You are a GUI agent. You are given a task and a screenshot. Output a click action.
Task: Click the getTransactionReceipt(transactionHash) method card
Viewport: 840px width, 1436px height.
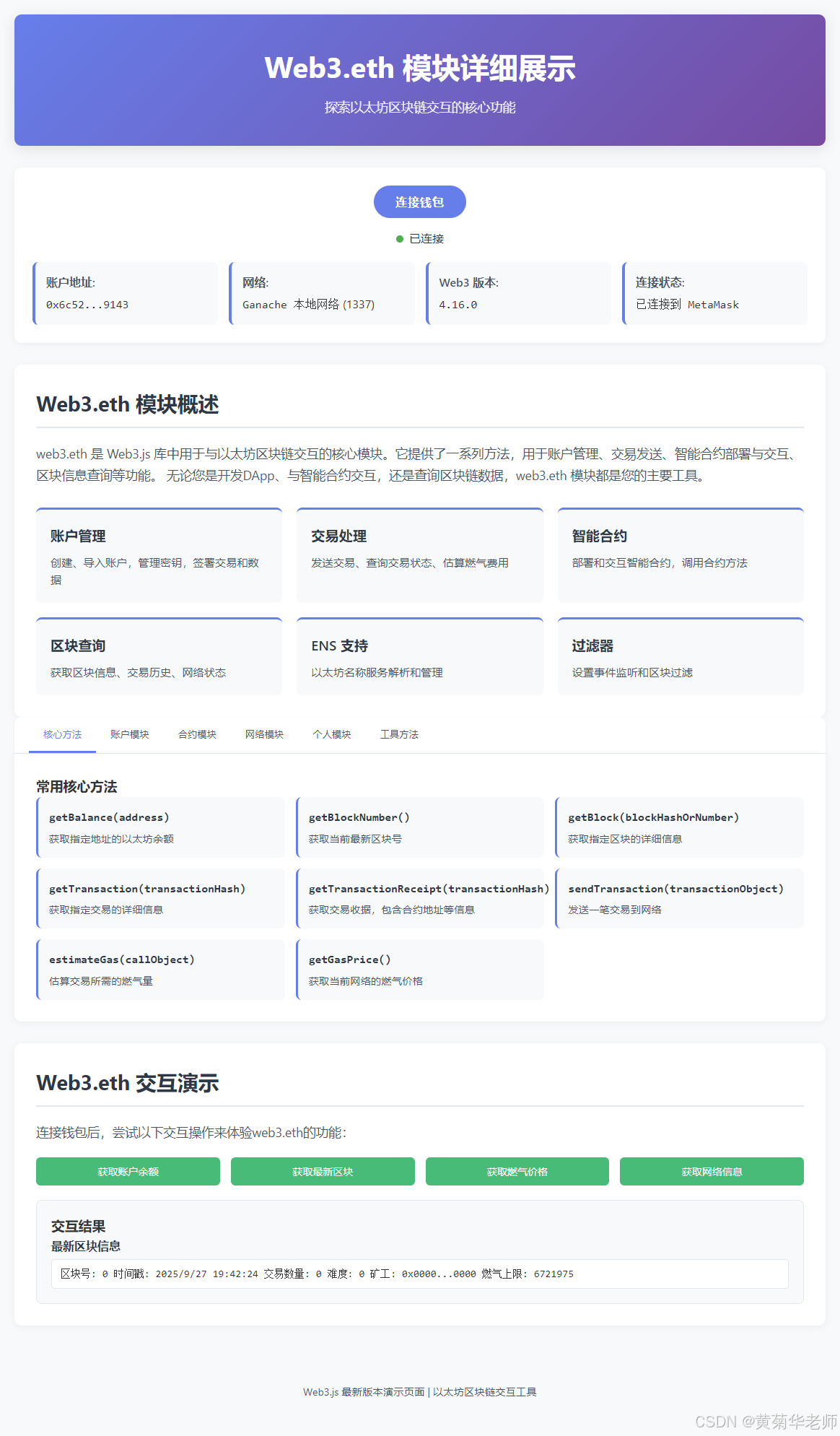420,899
